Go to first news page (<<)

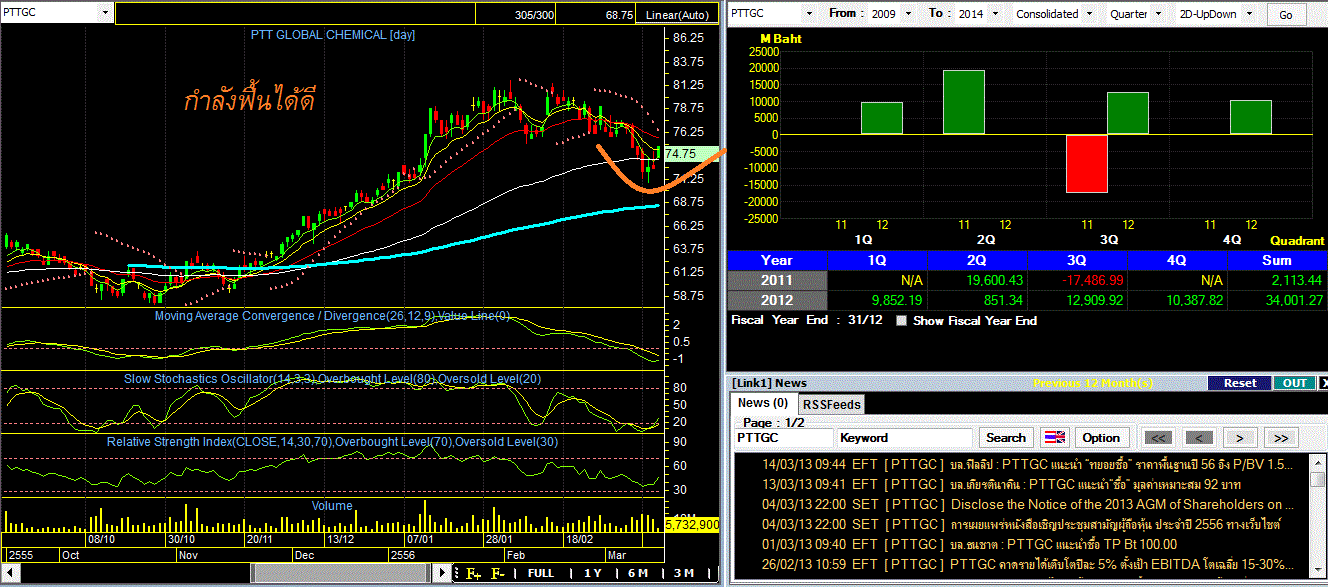click(x=1158, y=438)
